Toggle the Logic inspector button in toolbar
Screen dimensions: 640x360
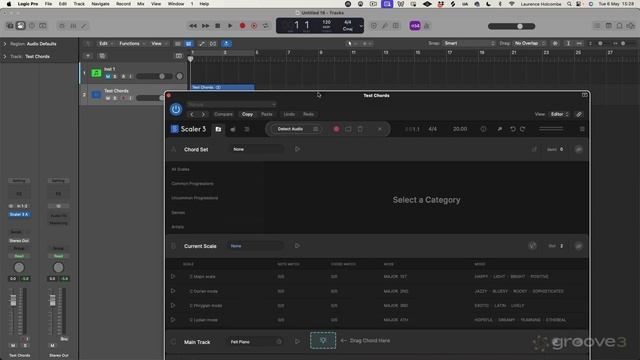[20, 26]
